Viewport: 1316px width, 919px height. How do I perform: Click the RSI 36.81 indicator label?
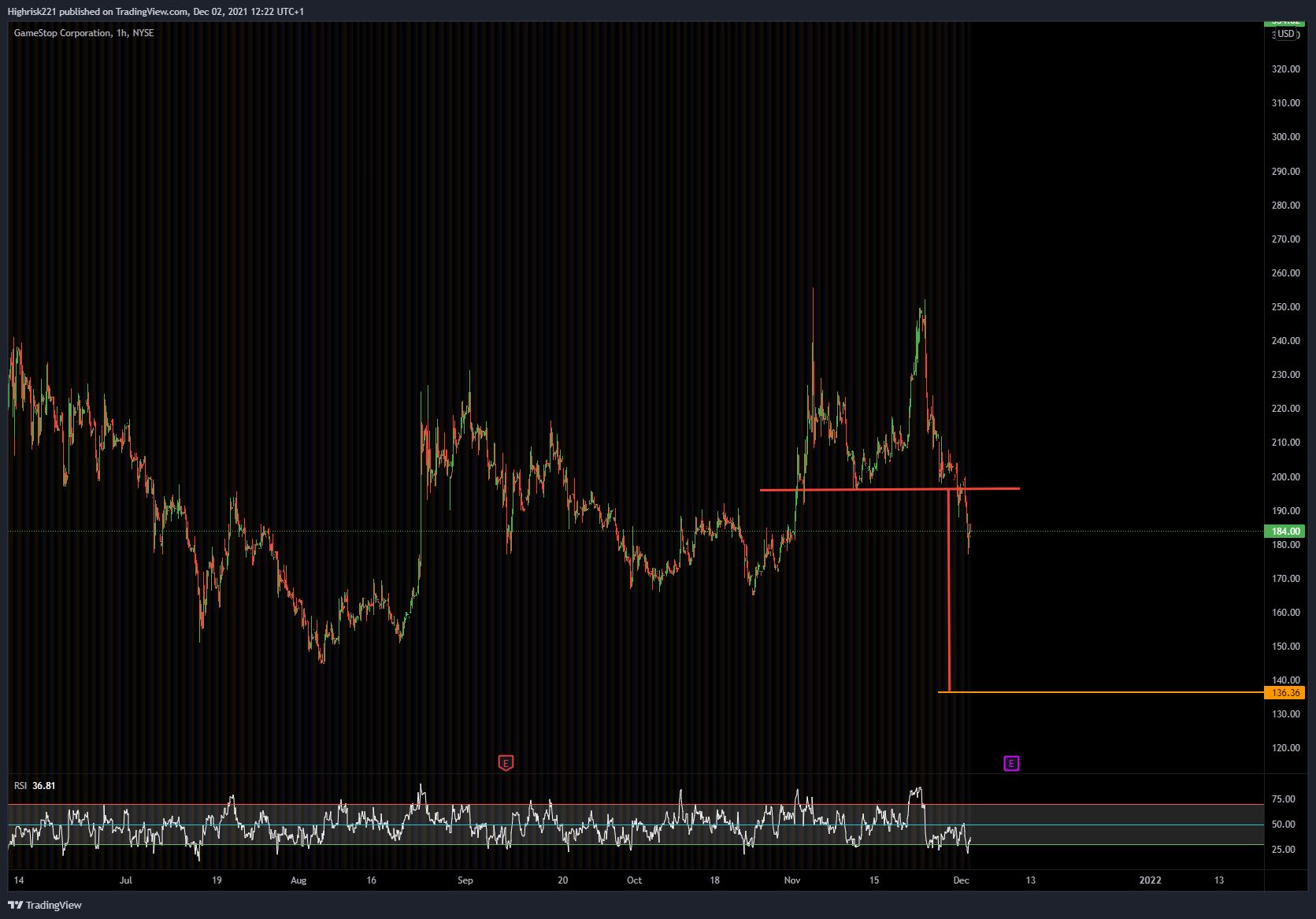(35, 786)
